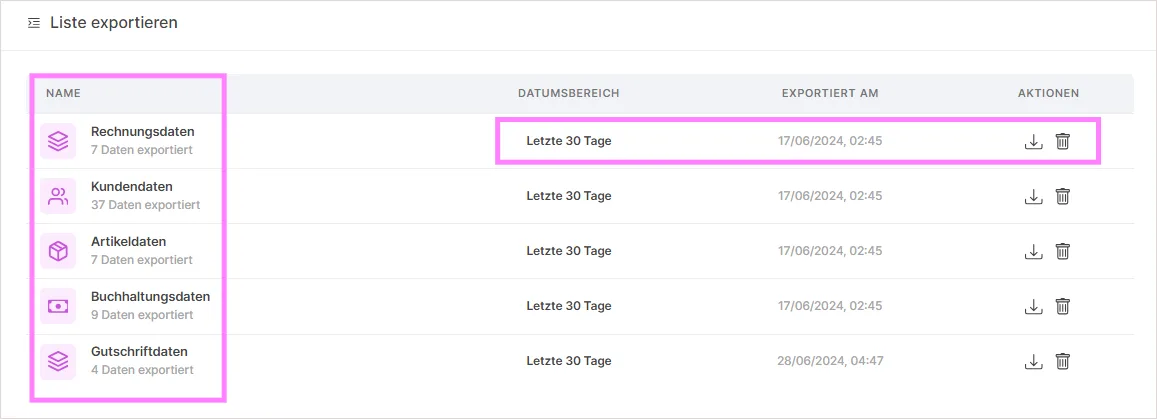Download the Buchhaltungsdaten export
Image resolution: width=1157 pixels, height=419 pixels.
click(1034, 306)
